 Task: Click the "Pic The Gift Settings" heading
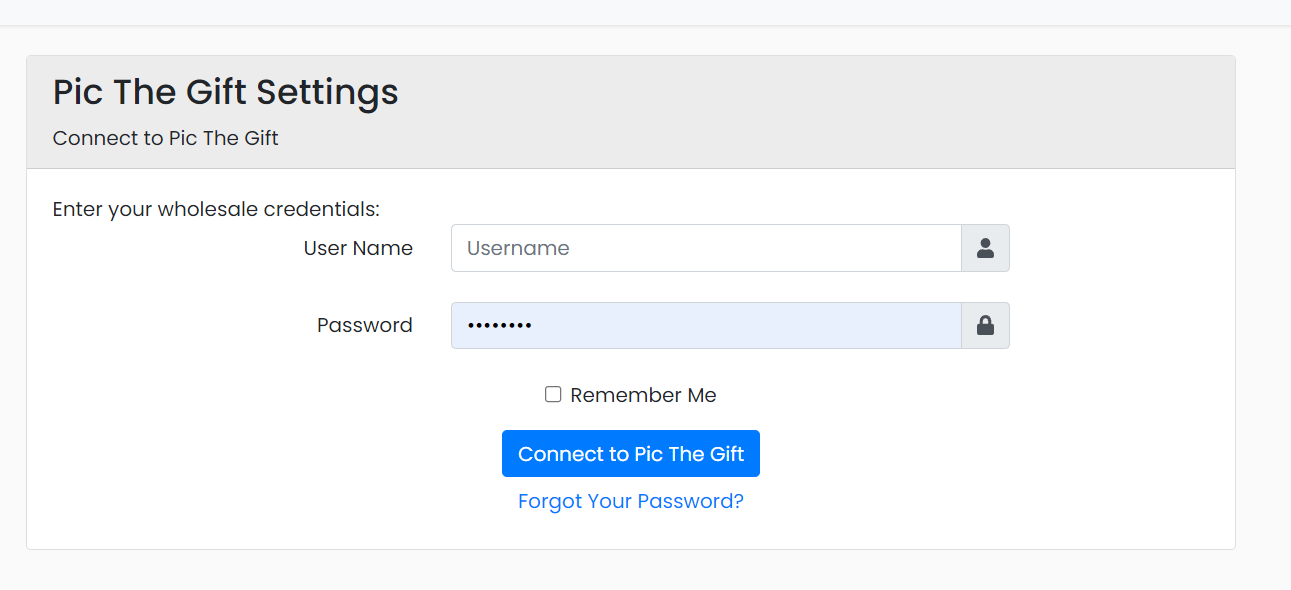point(225,92)
